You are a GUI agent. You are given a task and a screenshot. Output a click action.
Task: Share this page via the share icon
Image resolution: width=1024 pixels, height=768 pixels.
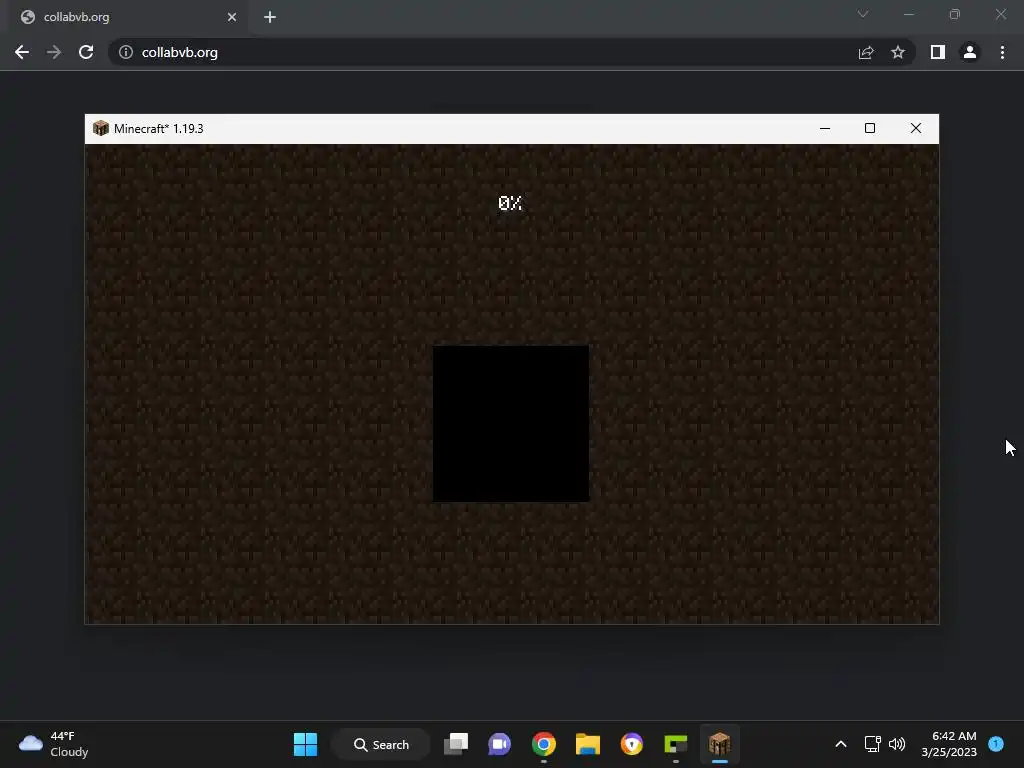[x=866, y=52]
